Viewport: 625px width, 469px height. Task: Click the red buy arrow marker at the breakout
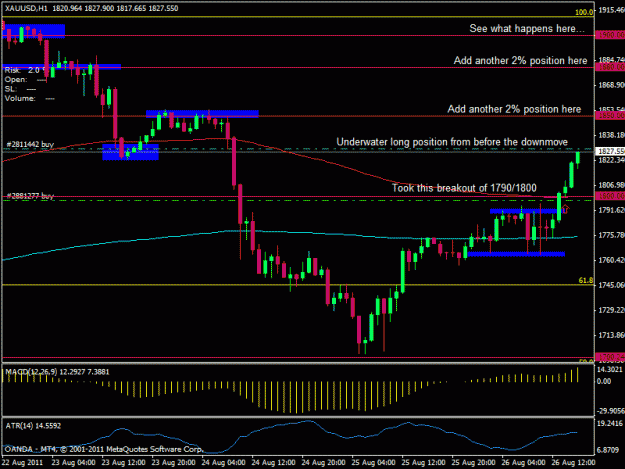(x=565, y=209)
